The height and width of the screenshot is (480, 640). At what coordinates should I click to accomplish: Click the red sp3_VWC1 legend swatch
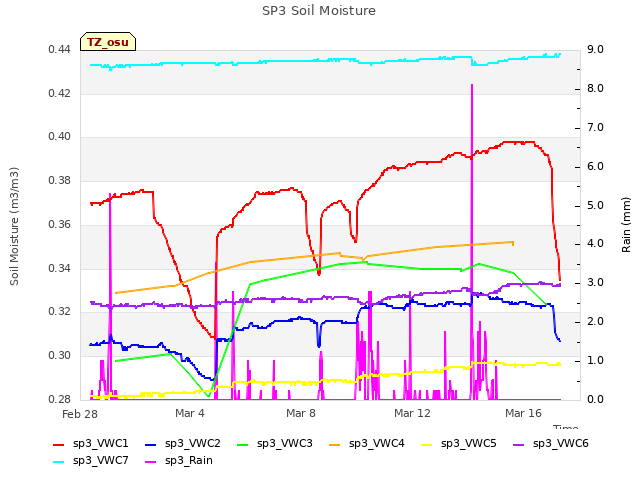point(59,444)
